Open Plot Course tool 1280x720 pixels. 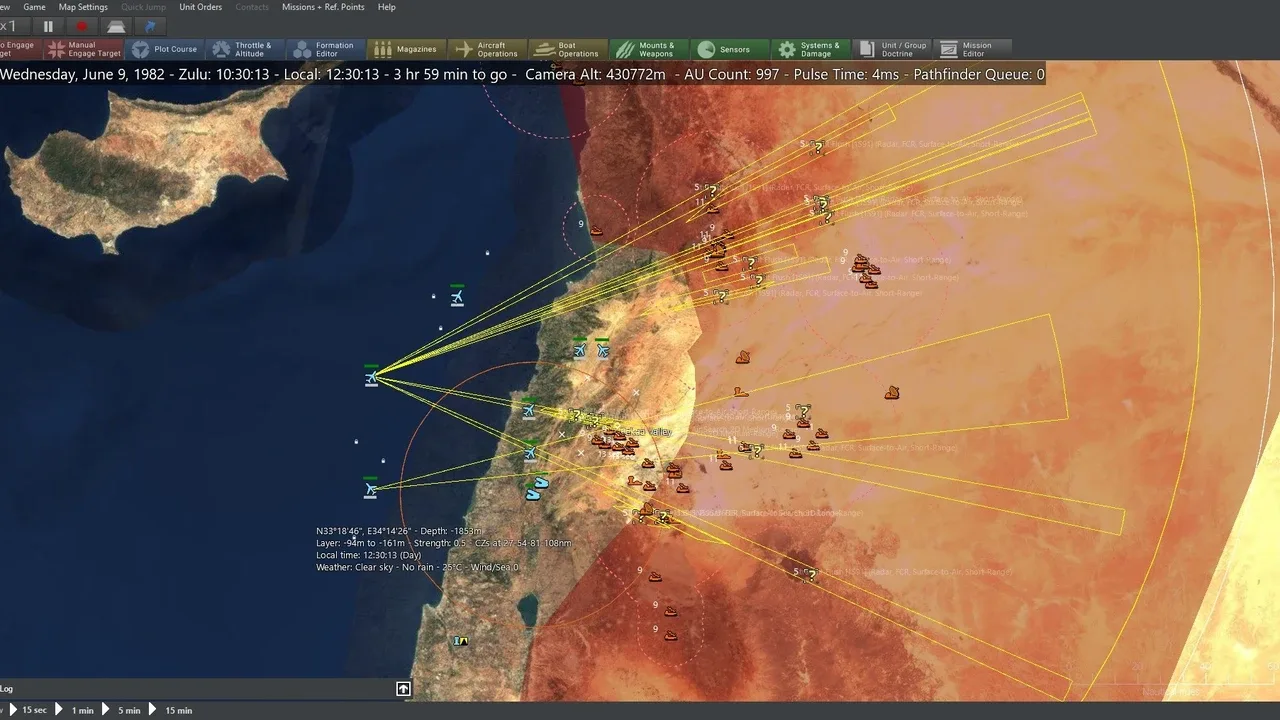pyautogui.click(x=166, y=49)
